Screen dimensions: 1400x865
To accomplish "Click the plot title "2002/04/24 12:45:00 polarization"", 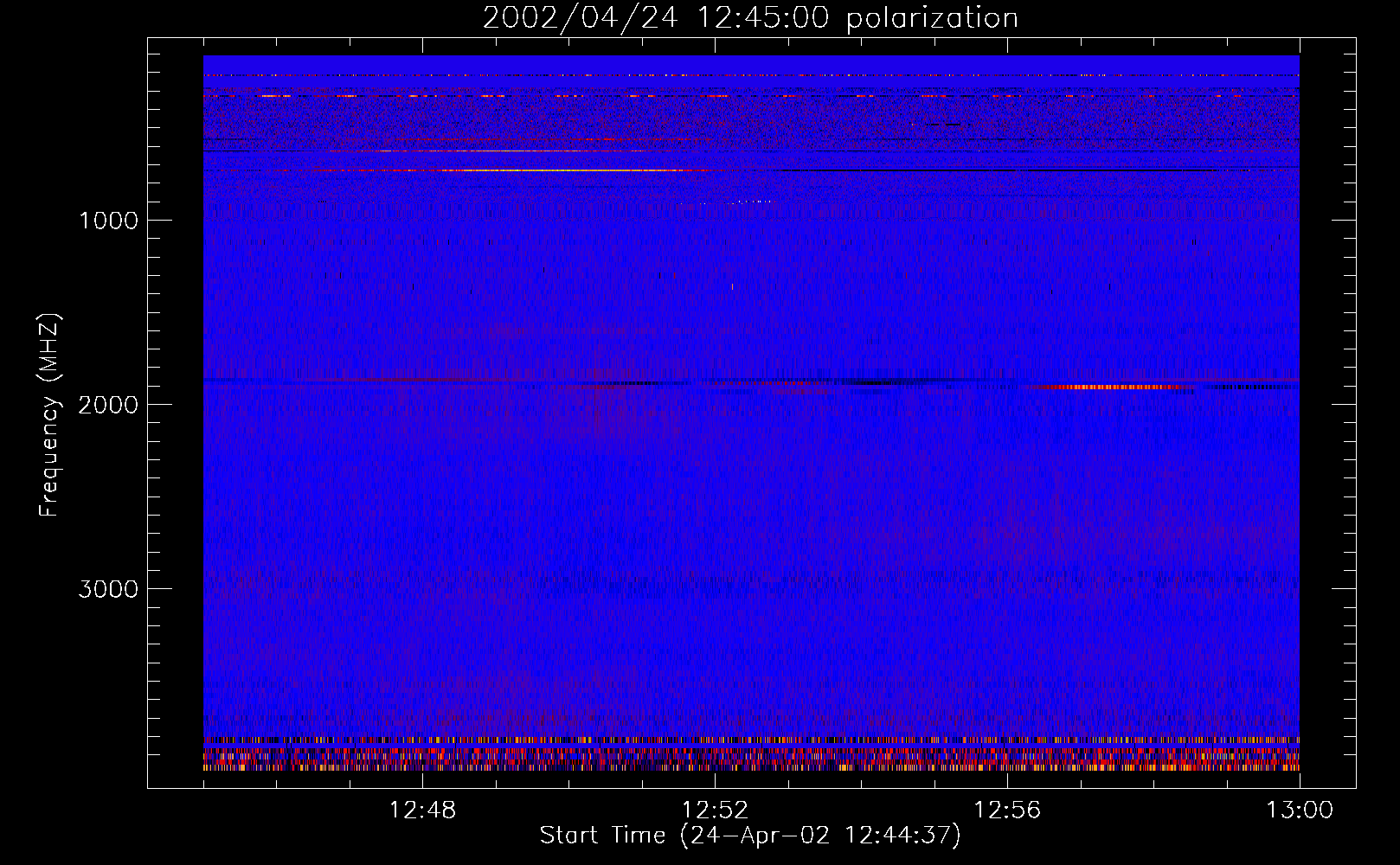I will [x=750, y=17].
